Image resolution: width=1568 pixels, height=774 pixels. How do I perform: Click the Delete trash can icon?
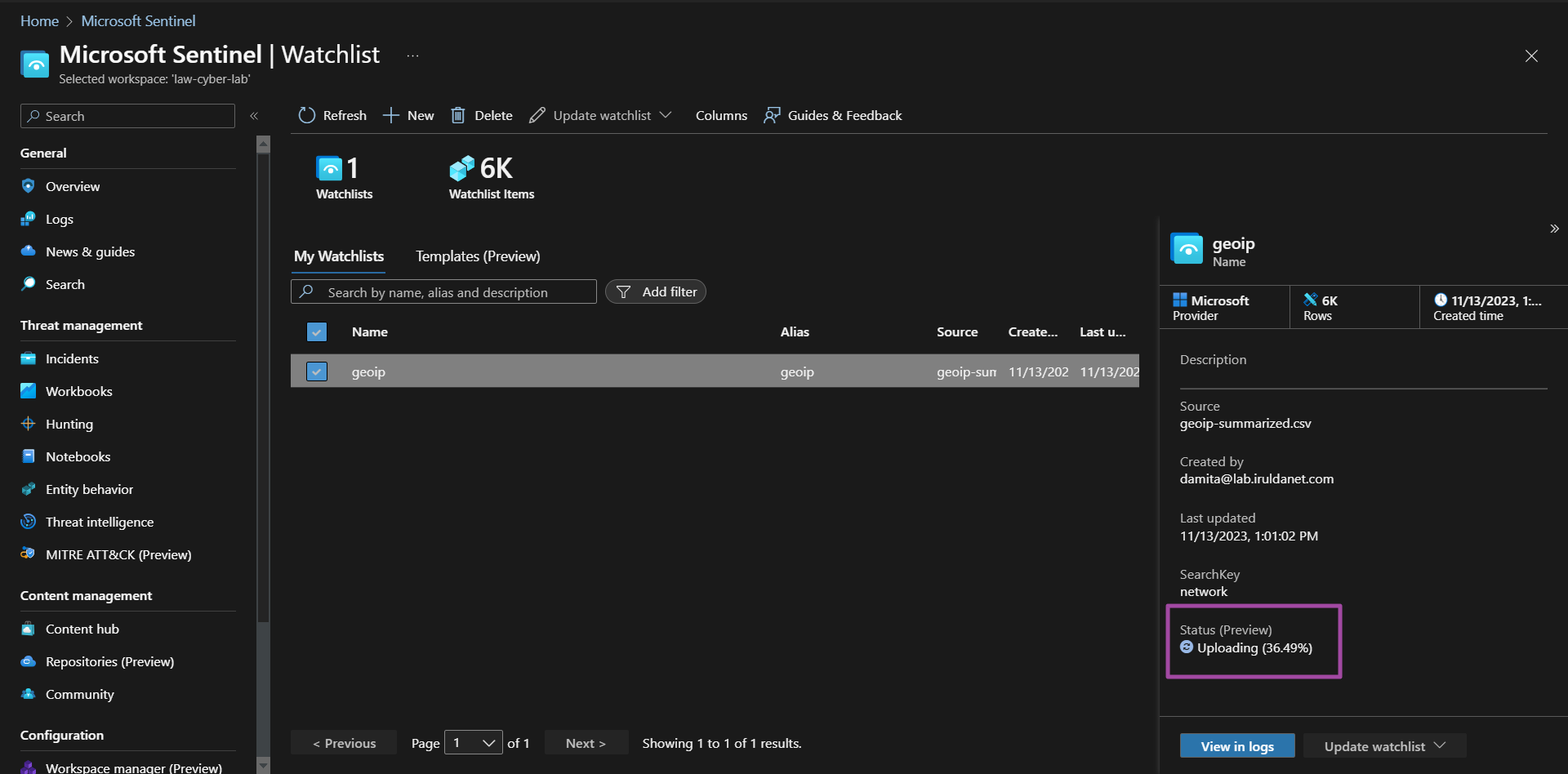pos(458,115)
